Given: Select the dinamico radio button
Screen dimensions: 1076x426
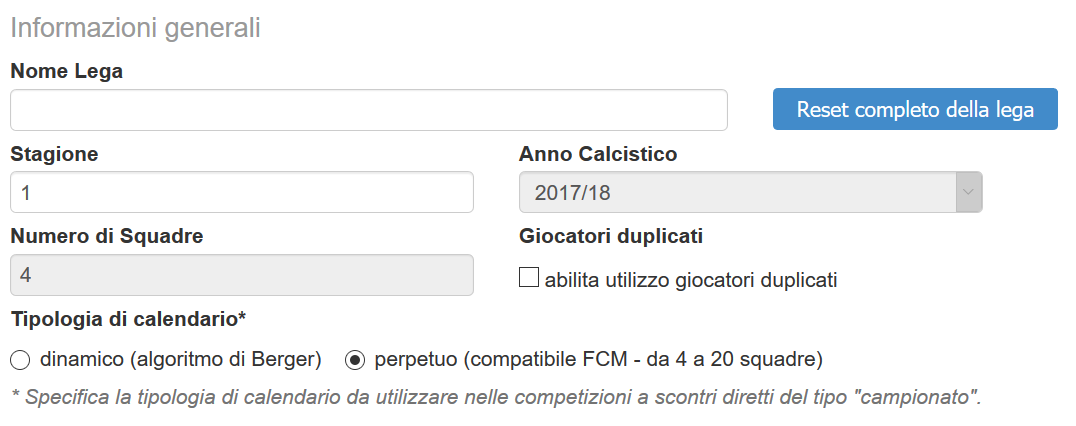Looking at the screenshot, I should [20, 358].
